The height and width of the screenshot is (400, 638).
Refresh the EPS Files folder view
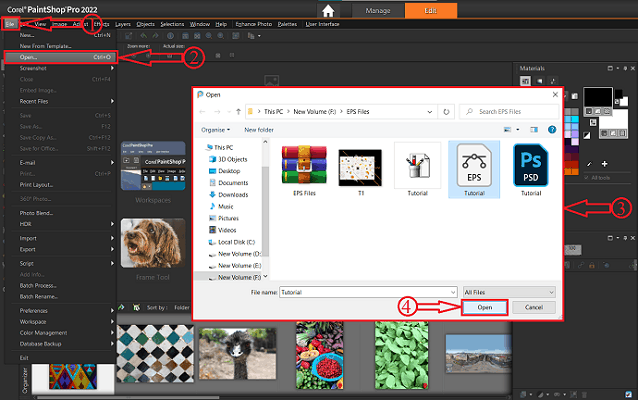click(446, 111)
